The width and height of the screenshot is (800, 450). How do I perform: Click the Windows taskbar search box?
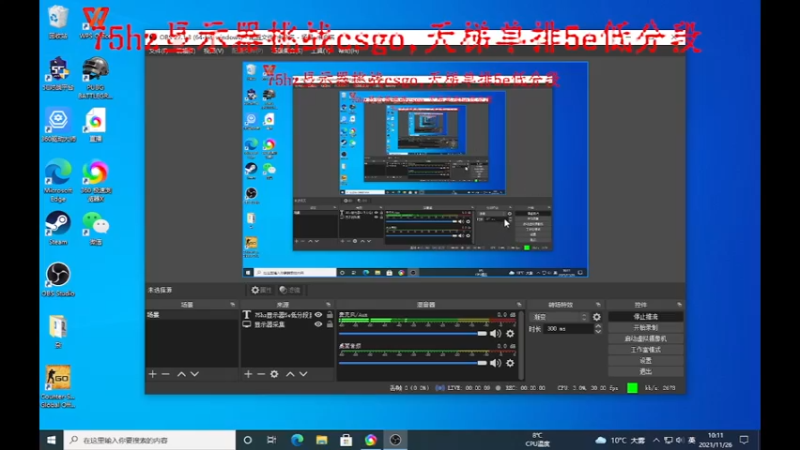[149, 440]
